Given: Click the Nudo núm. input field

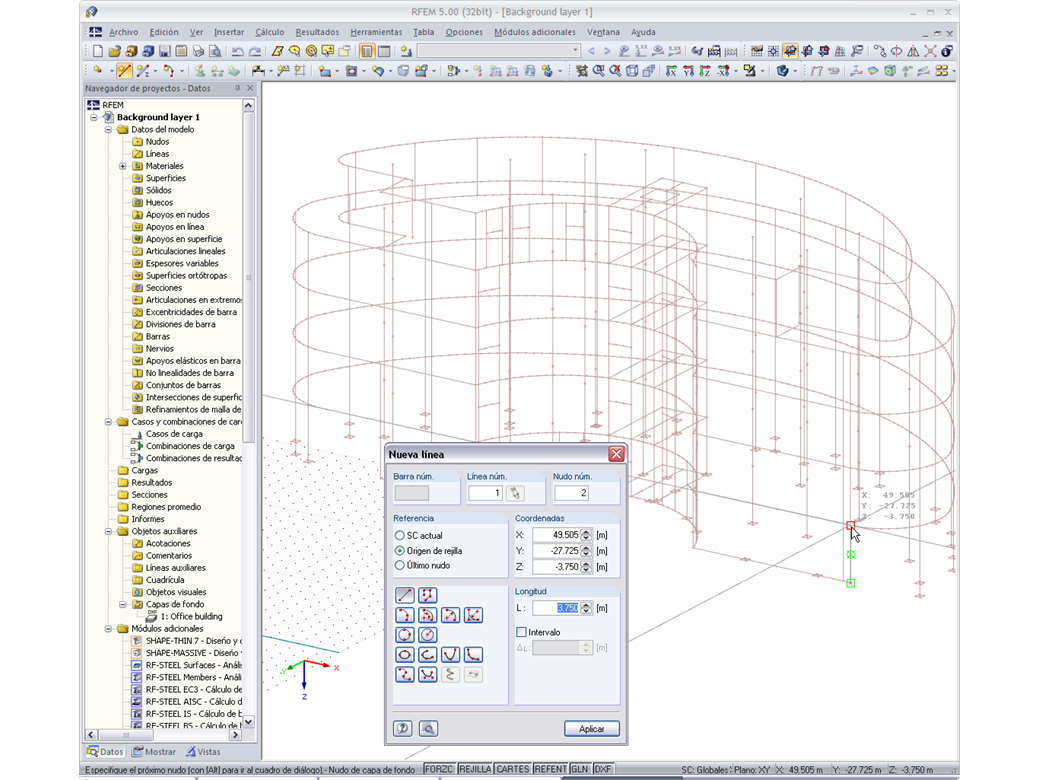Looking at the screenshot, I should coord(570,493).
